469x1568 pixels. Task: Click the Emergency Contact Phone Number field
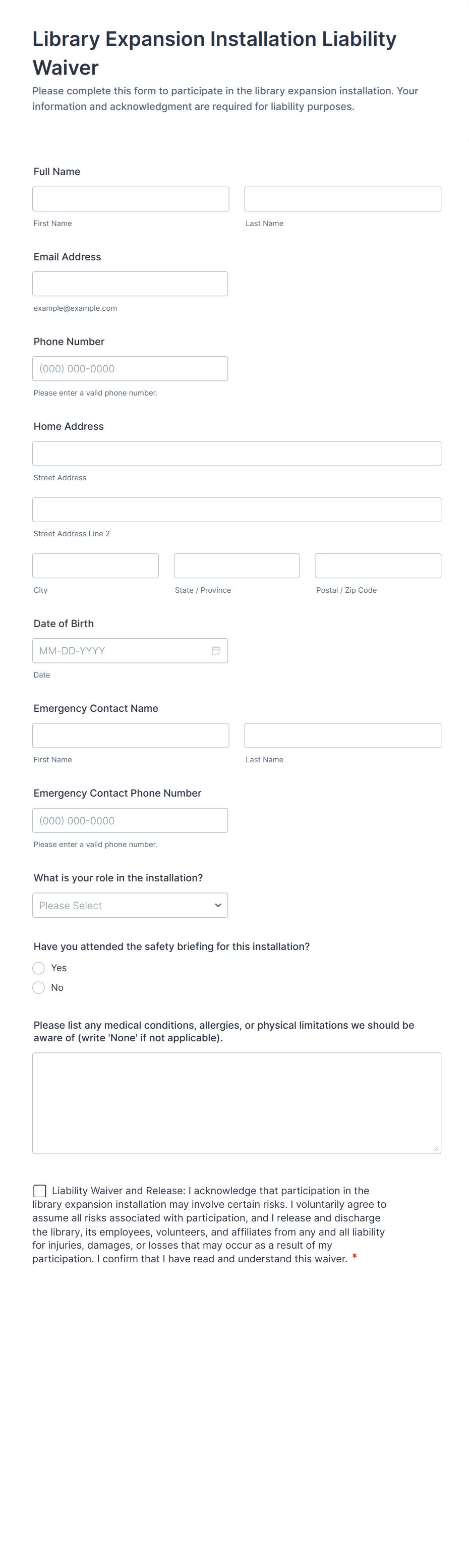click(x=130, y=820)
